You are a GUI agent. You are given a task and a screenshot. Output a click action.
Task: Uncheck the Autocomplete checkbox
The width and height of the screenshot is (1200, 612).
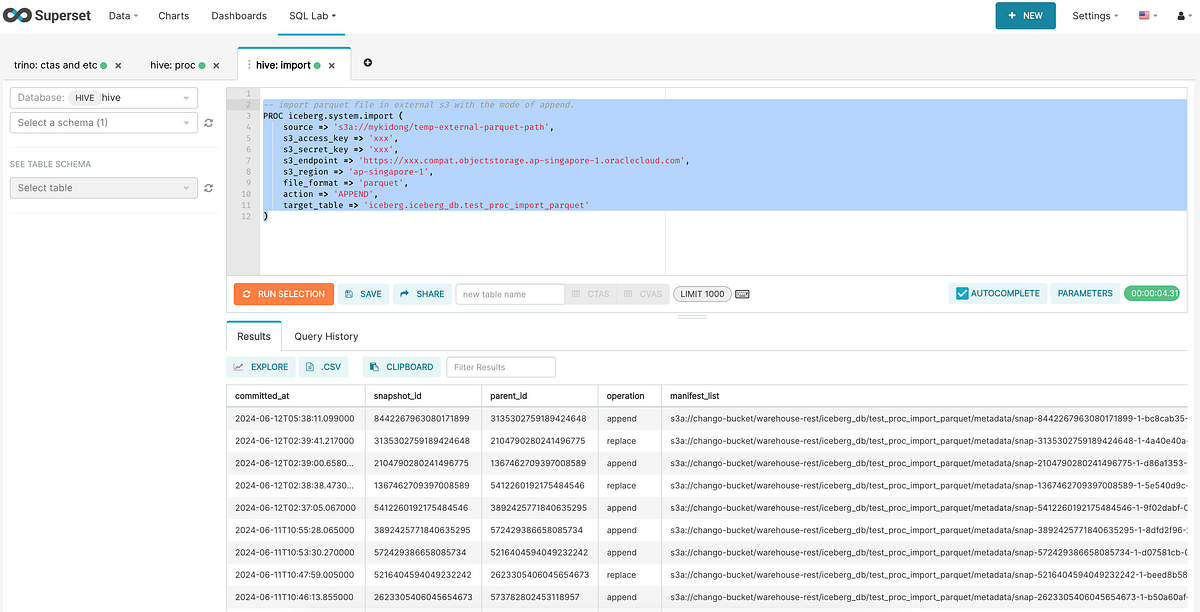(x=964, y=293)
